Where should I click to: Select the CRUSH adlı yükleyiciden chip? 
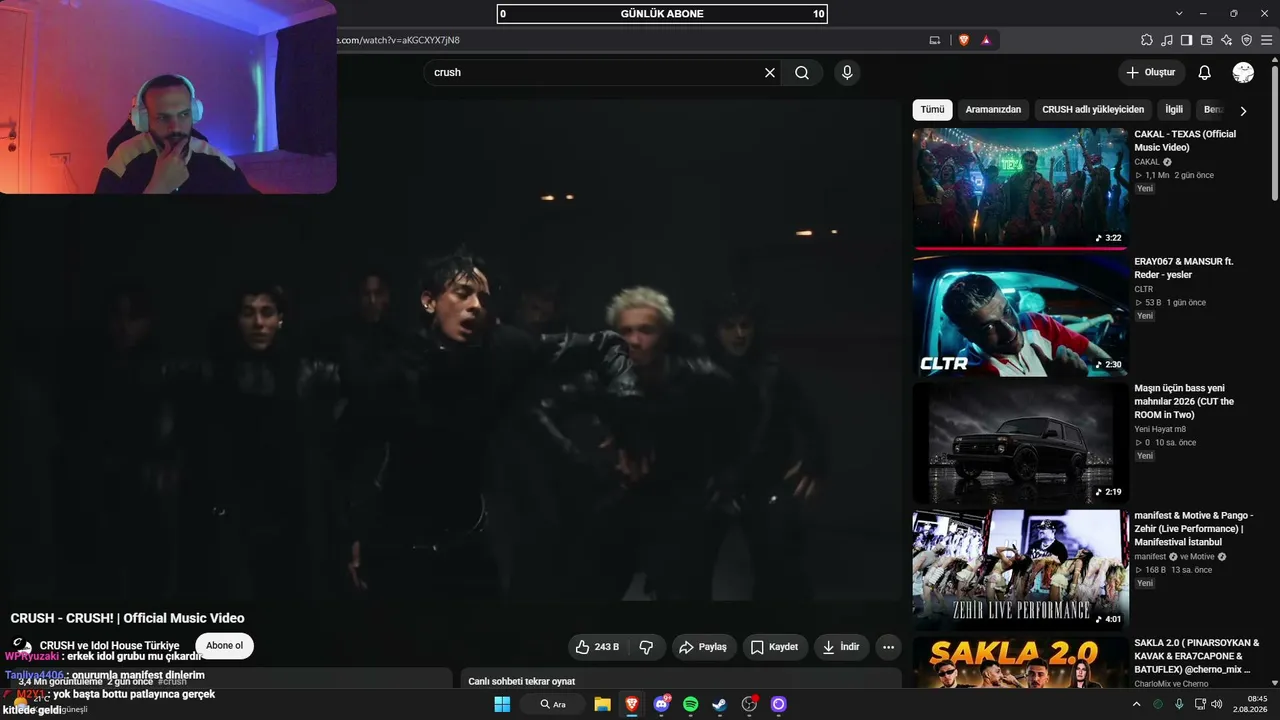1093,110
